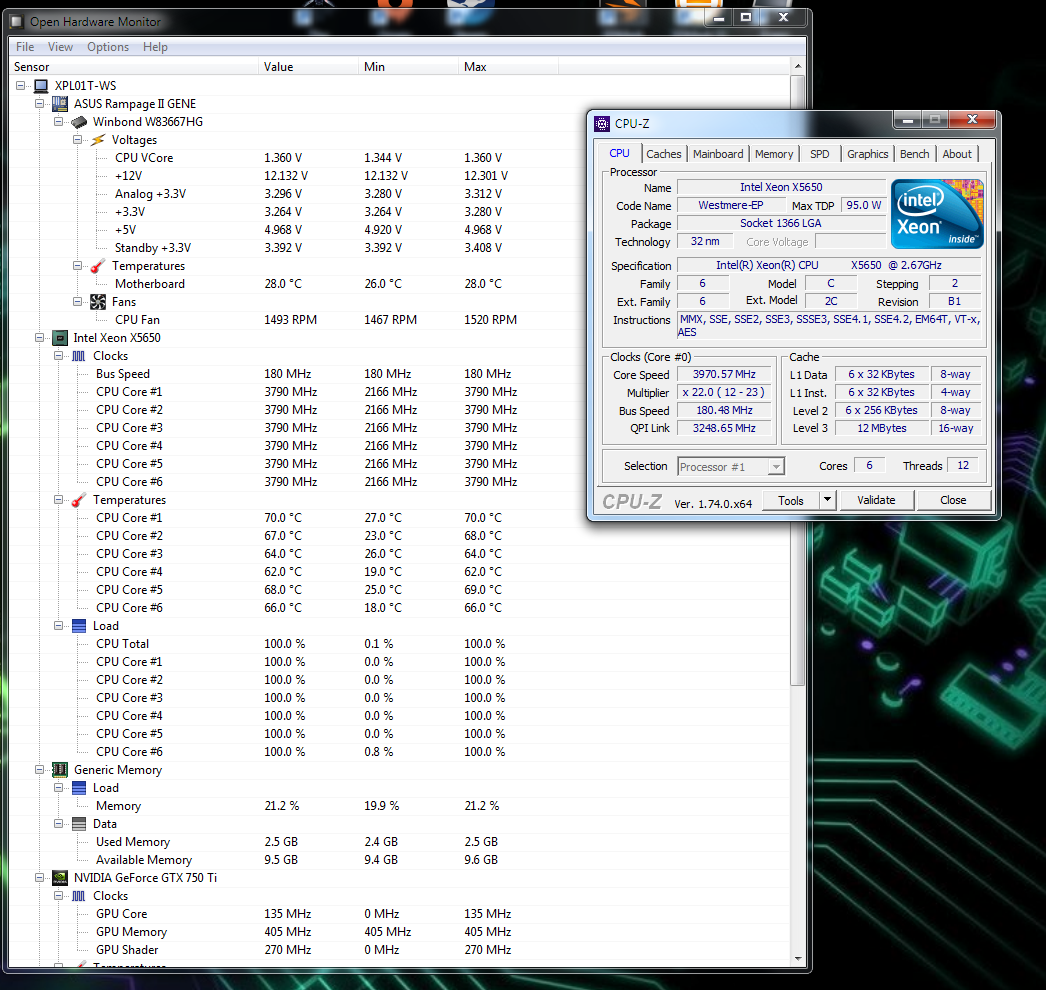Click the Sensor column header
Image resolution: width=1046 pixels, height=990 pixels.
pyautogui.click(x=134, y=67)
